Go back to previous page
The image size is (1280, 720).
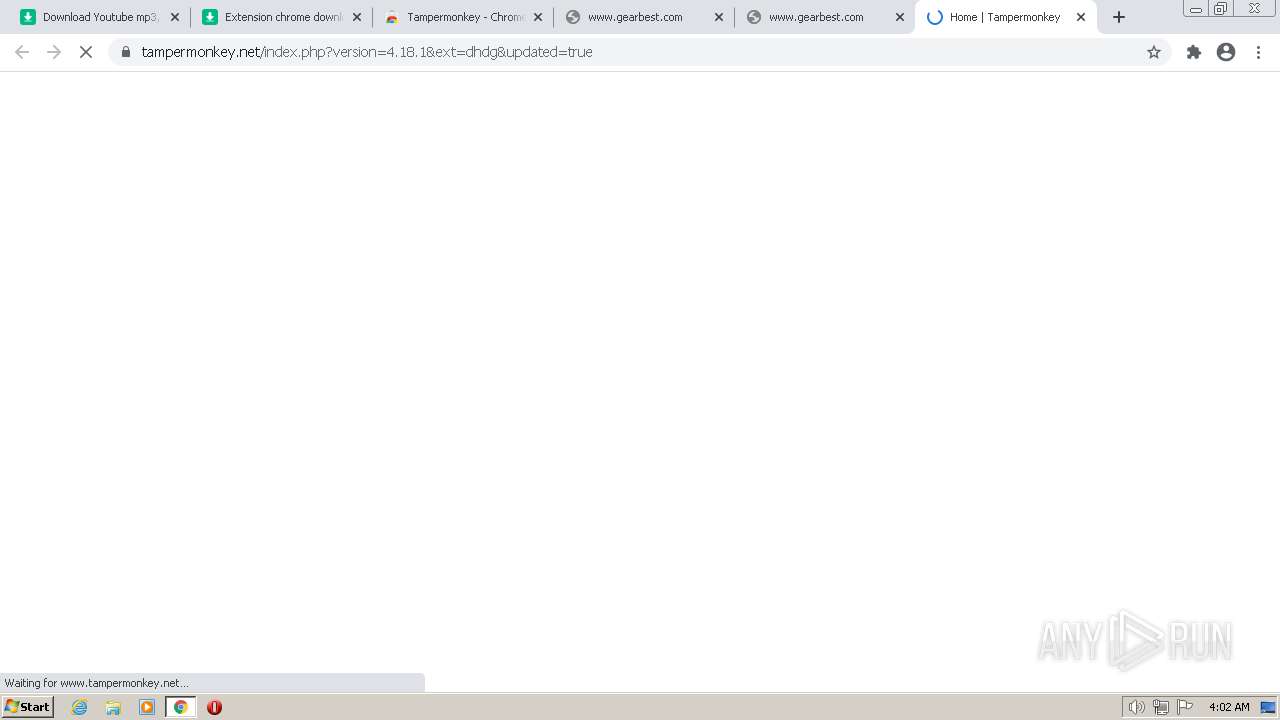(x=22, y=52)
